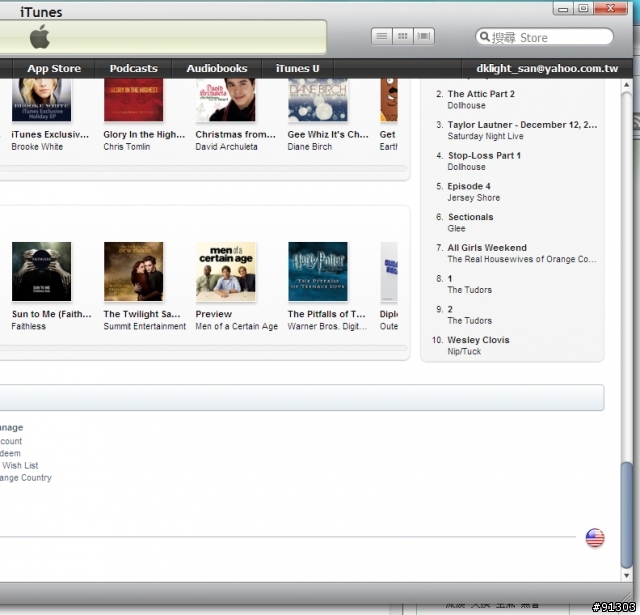
Task: Click Diane Birch artist link
Action: 309,147
